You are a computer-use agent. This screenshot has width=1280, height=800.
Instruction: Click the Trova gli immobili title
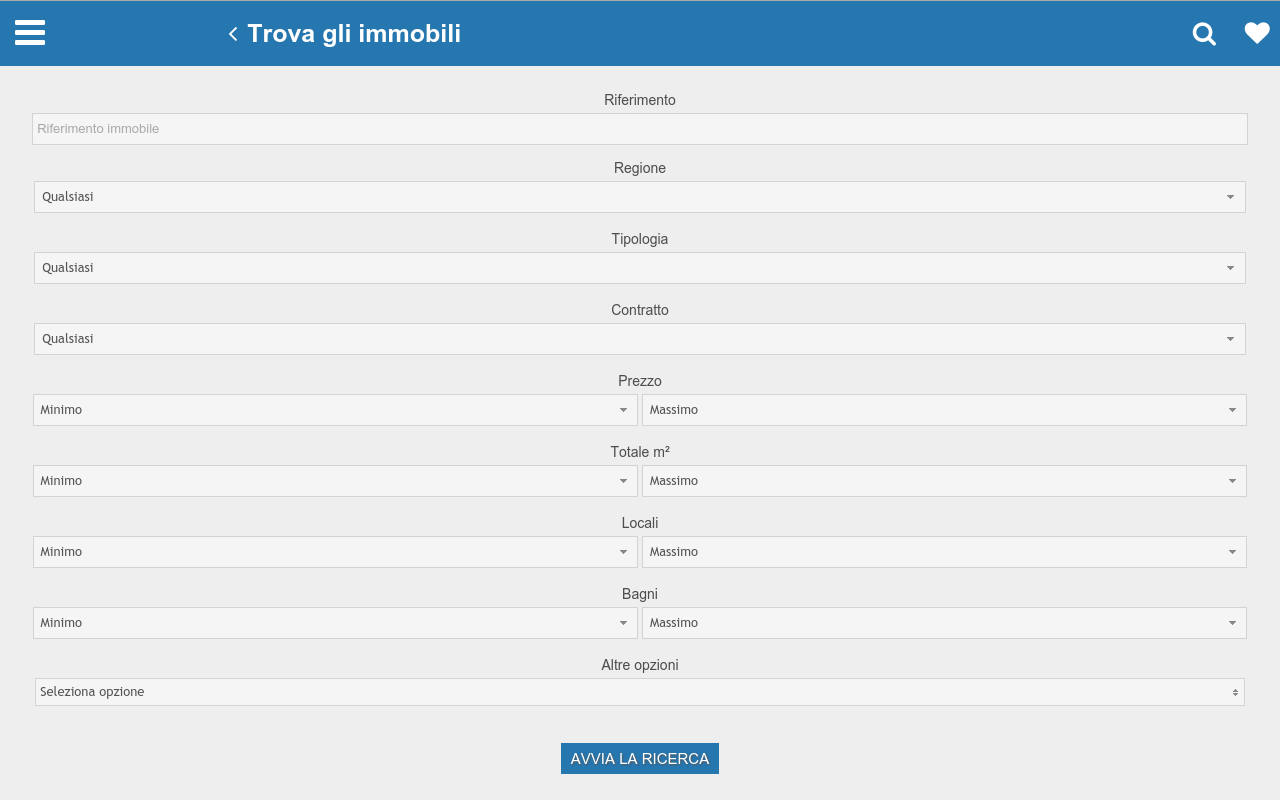pos(354,34)
